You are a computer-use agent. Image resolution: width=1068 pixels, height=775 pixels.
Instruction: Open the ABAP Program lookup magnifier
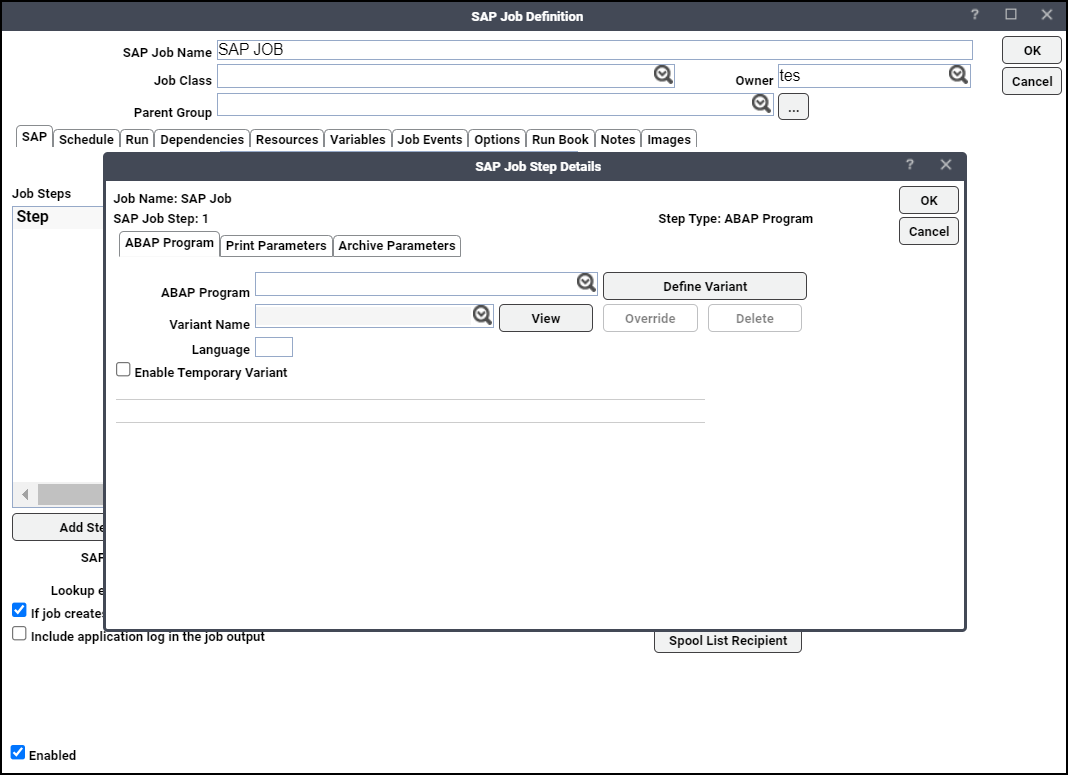pos(586,283)
